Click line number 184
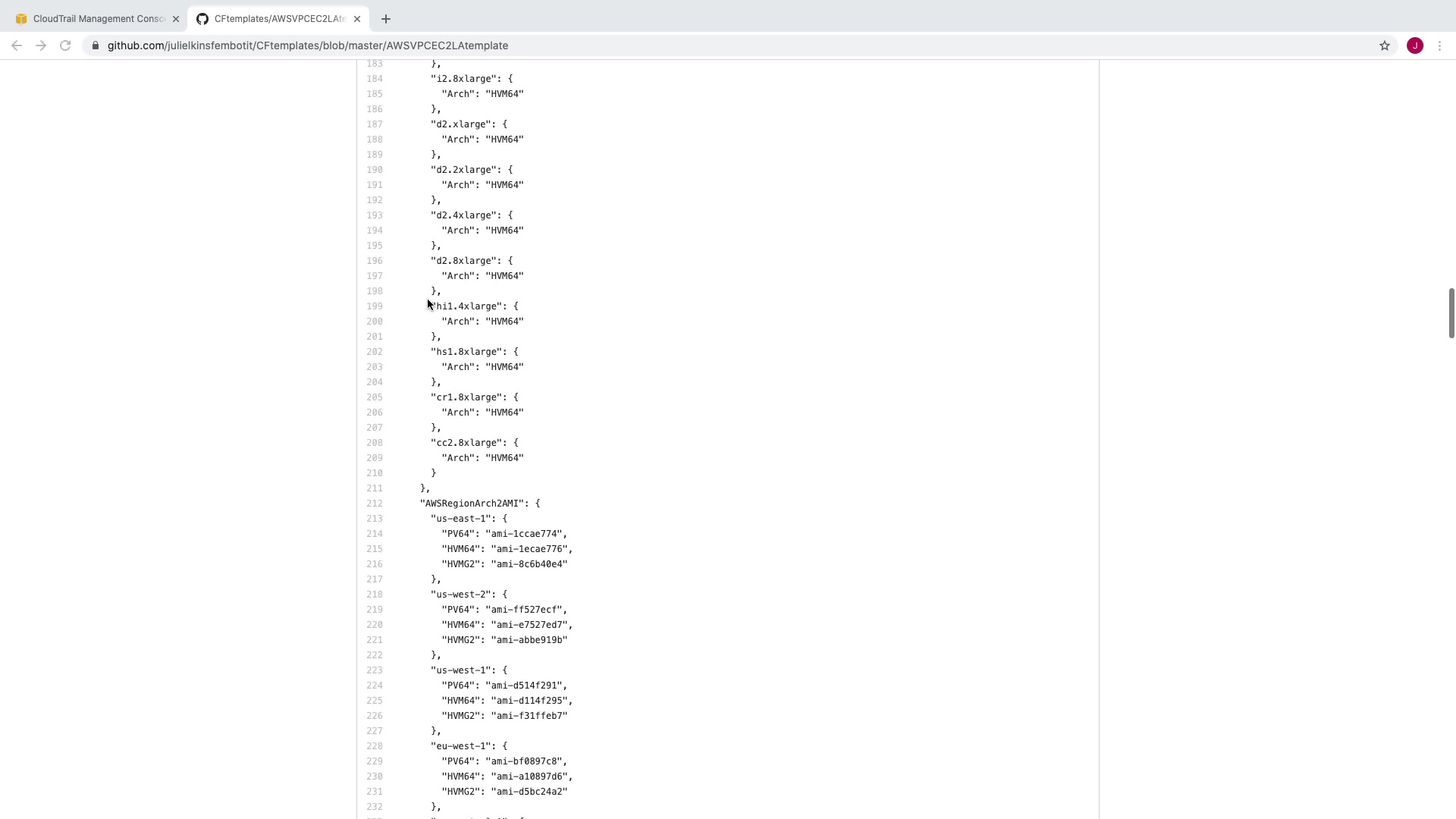This screenshot has height=819, width=1456. click(375, 79)
